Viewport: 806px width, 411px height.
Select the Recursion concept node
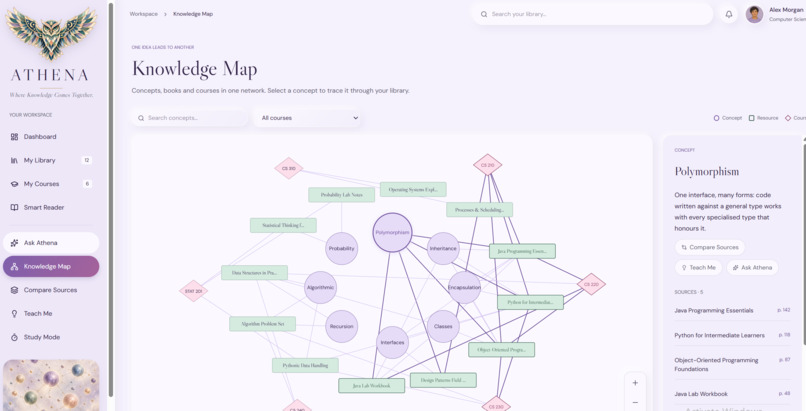(x=341, y=326)
